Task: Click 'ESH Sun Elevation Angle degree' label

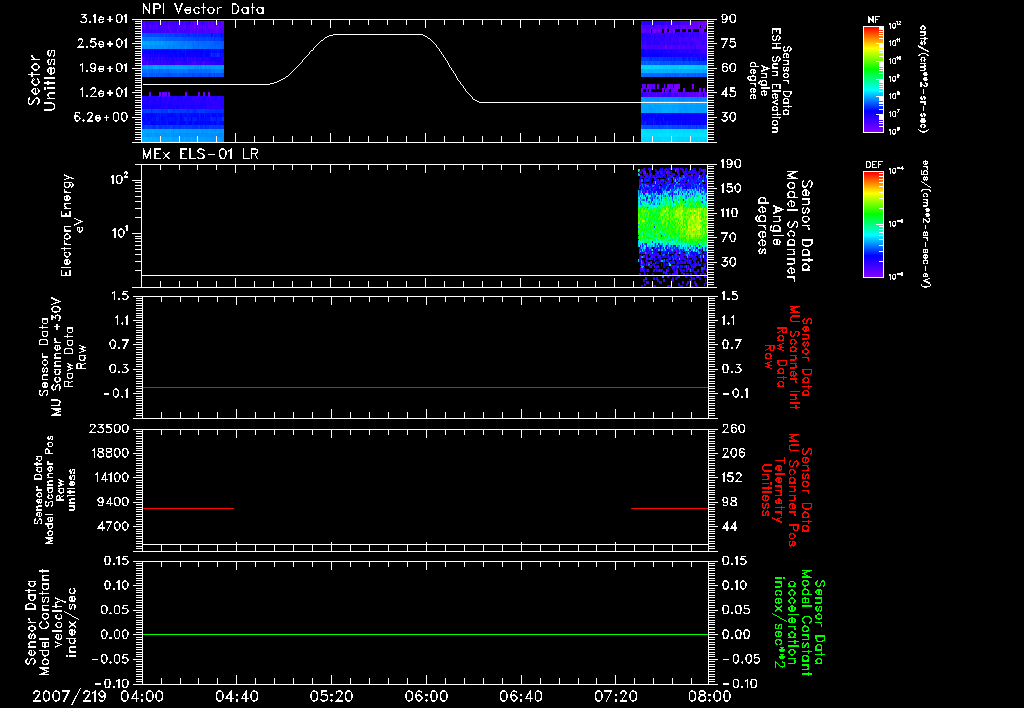Action: (770, 80)
